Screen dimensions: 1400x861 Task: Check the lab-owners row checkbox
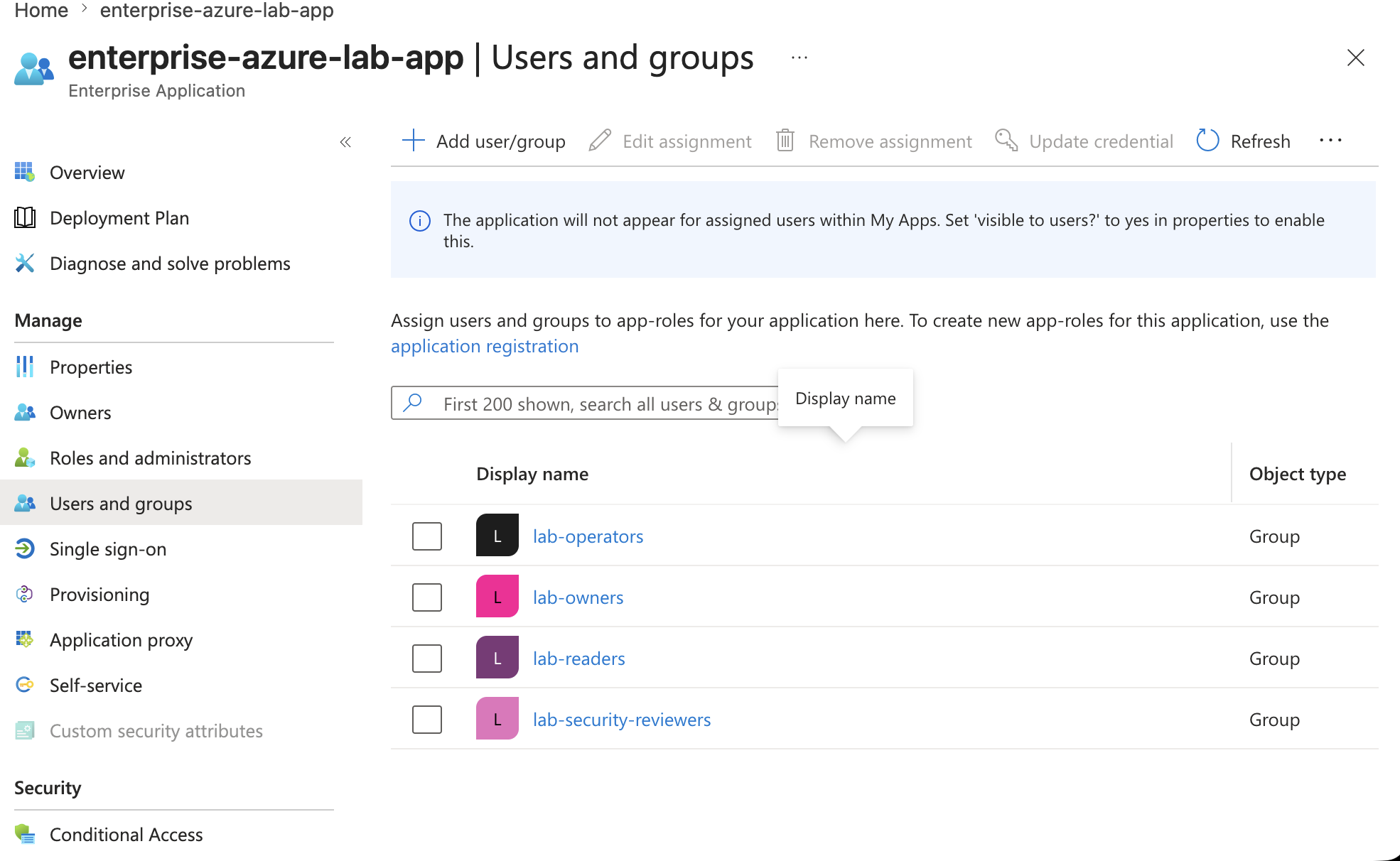coord(427,597)
